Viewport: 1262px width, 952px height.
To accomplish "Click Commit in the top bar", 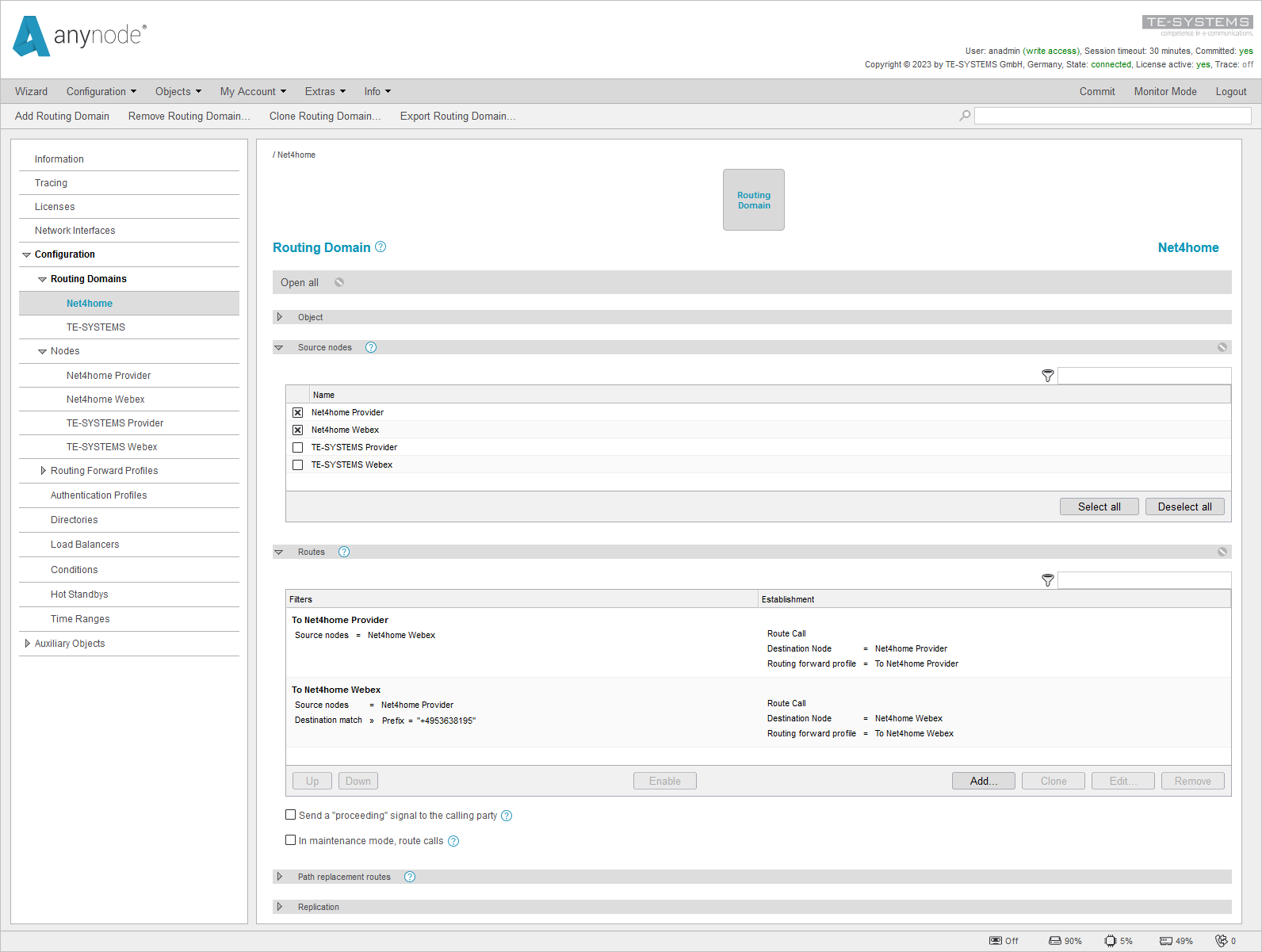I will 1097,92.
